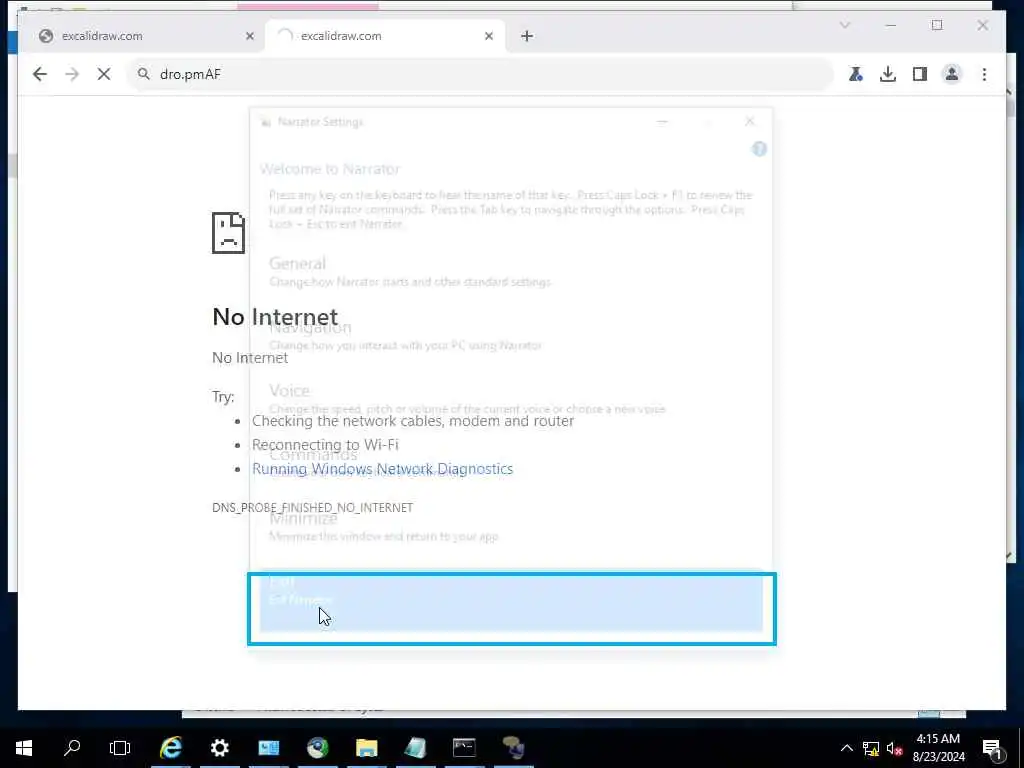
Task: Open Commands settings in Narrator
Action: tap(511, 462)
